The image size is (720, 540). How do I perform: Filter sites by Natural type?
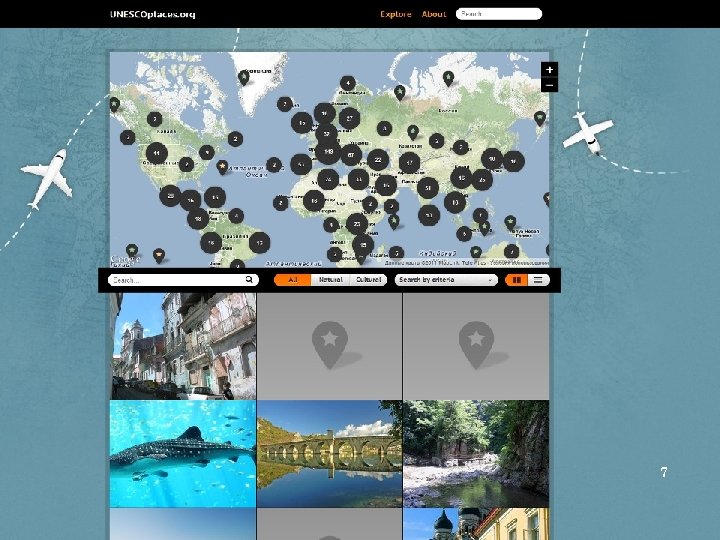[331, 280]
